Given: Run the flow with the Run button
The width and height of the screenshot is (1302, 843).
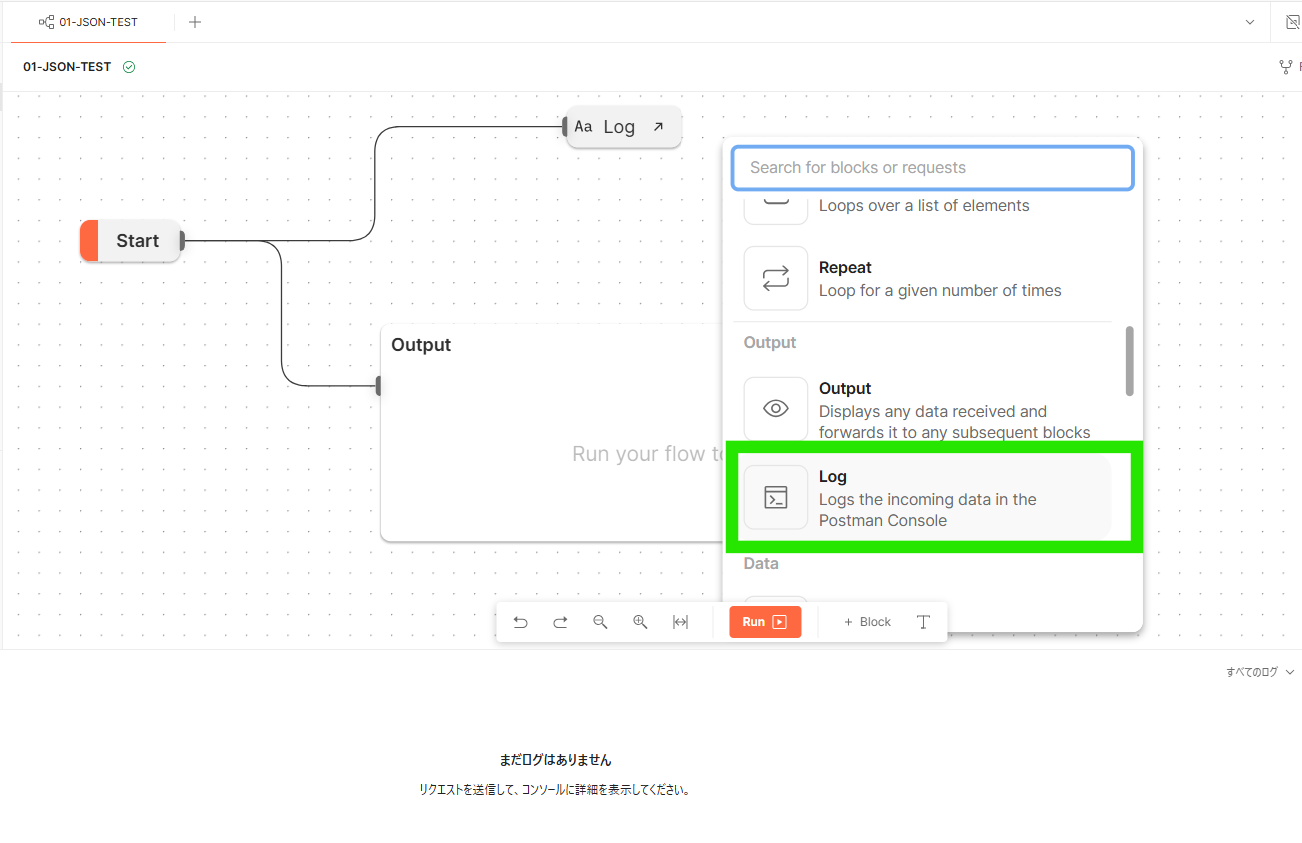Looking at the screenshot, I should [765, 621].
